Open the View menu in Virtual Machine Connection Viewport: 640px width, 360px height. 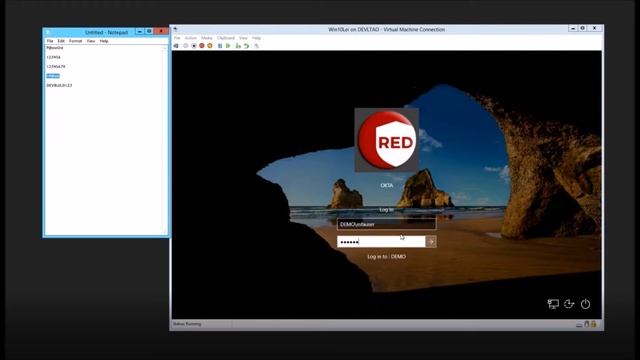[x=243, y=38]
